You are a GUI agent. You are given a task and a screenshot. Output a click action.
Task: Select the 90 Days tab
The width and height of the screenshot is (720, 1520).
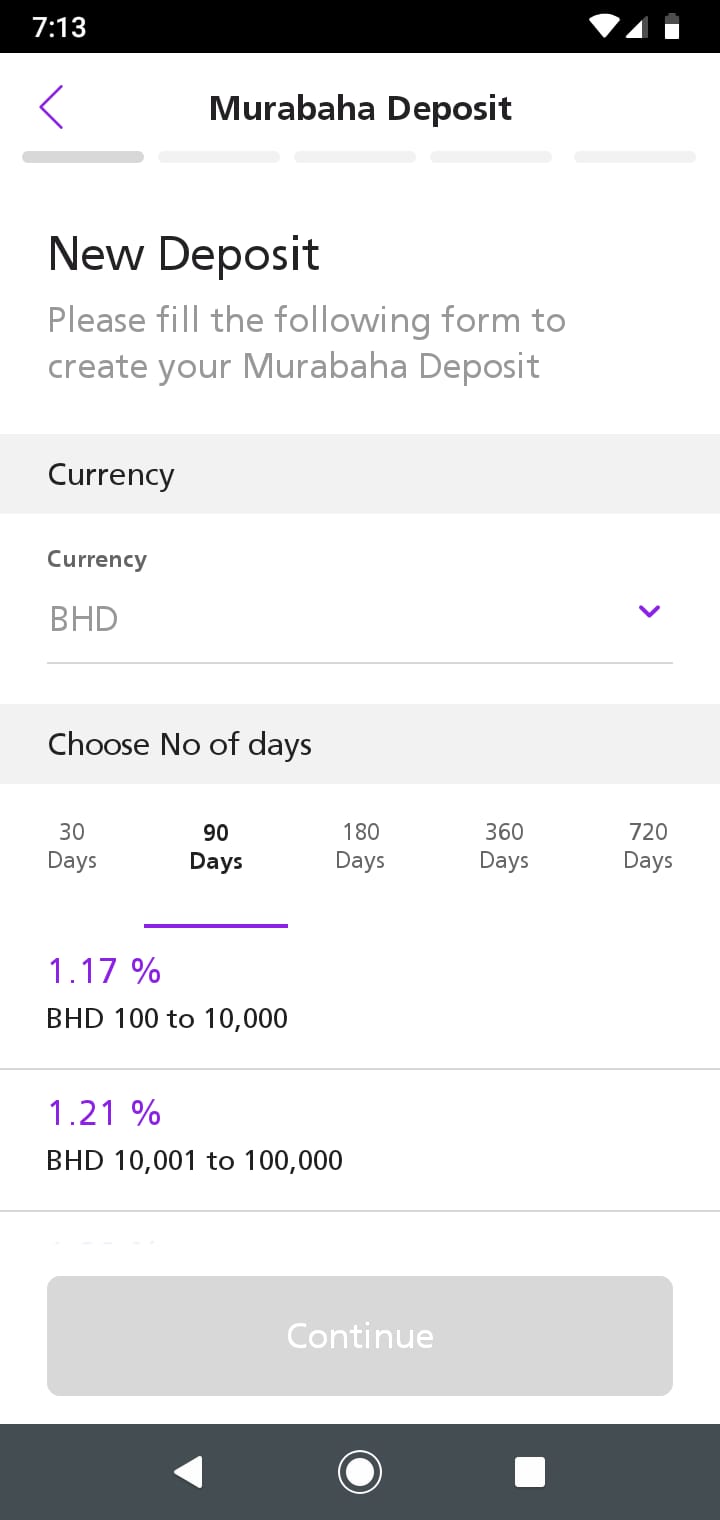click(216, 847)
